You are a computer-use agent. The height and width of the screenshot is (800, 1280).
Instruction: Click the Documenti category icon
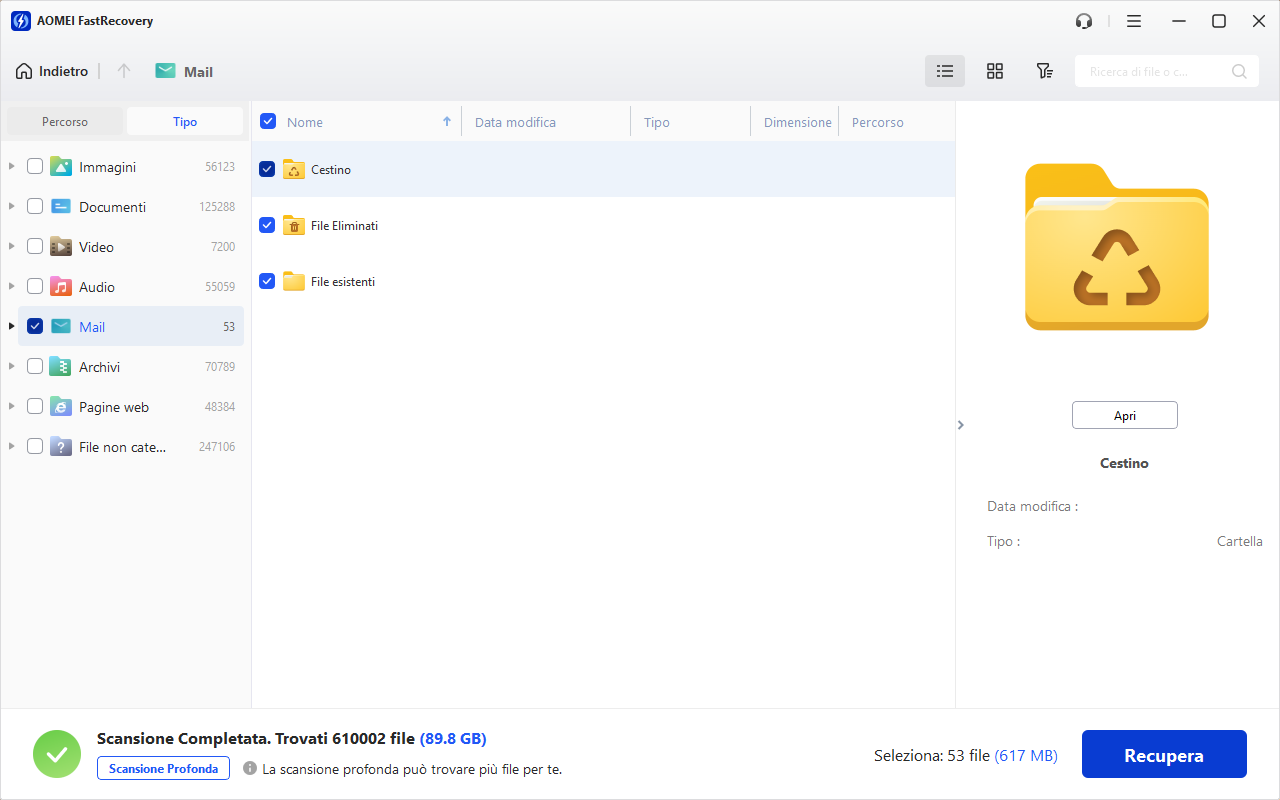61,206
